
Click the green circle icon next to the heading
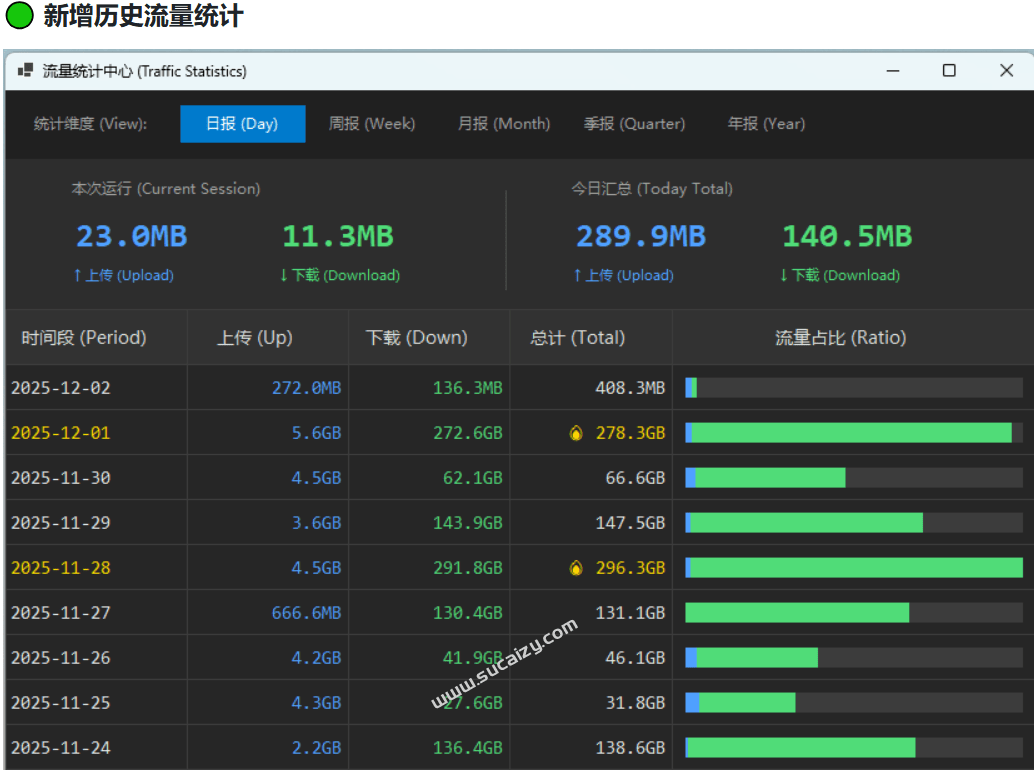19,17
